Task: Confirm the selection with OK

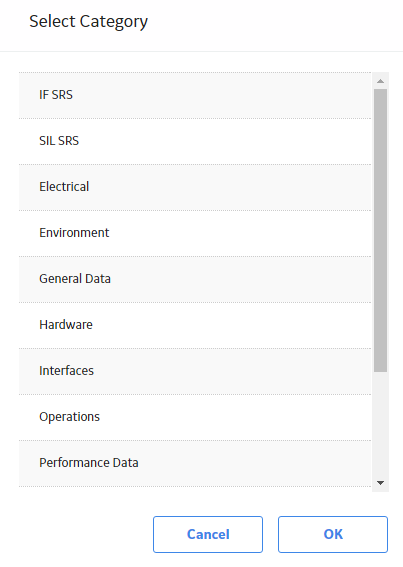Action: click(333, 534)
